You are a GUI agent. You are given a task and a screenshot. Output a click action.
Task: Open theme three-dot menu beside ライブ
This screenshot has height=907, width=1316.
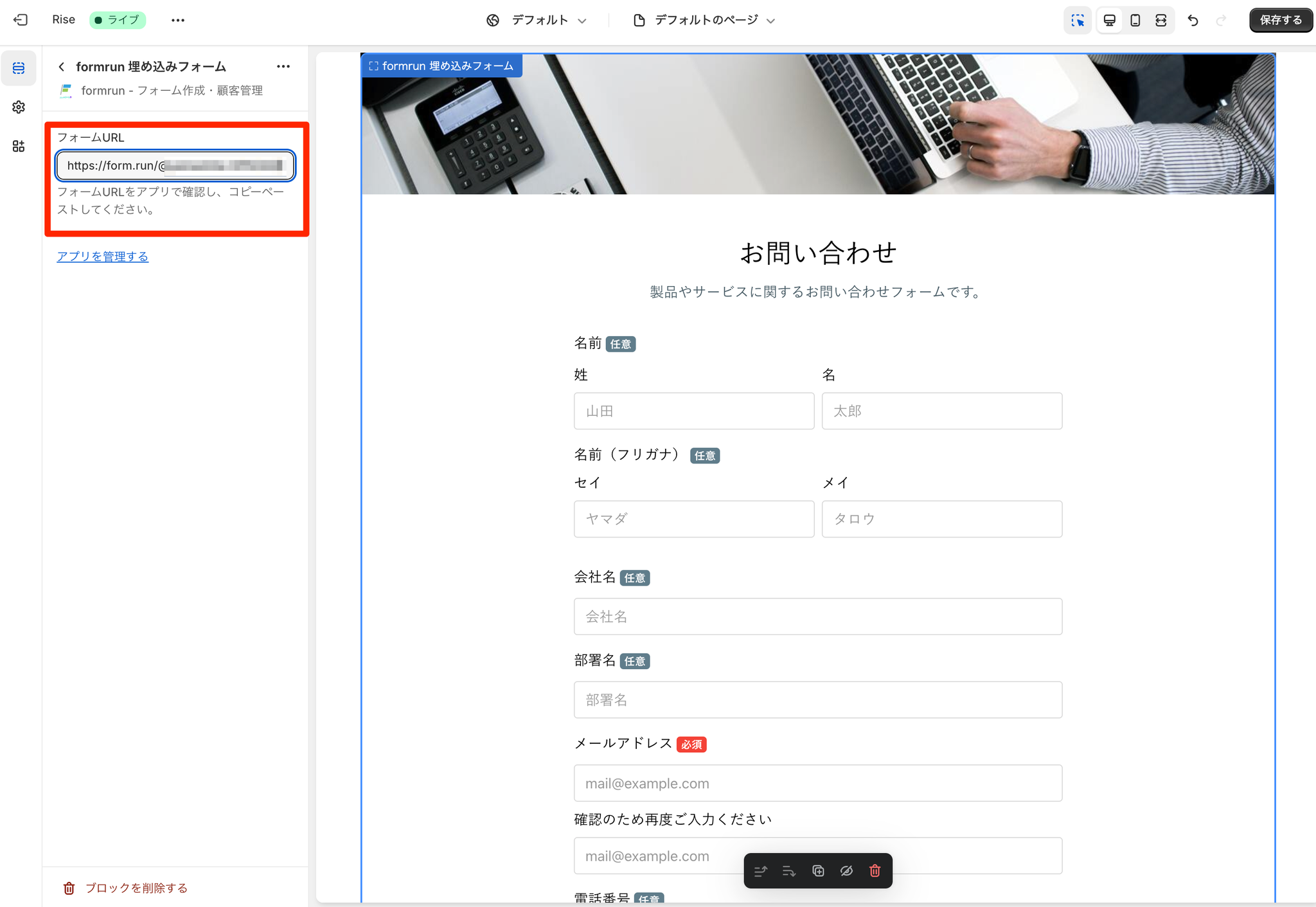click(x=178, y=20)
